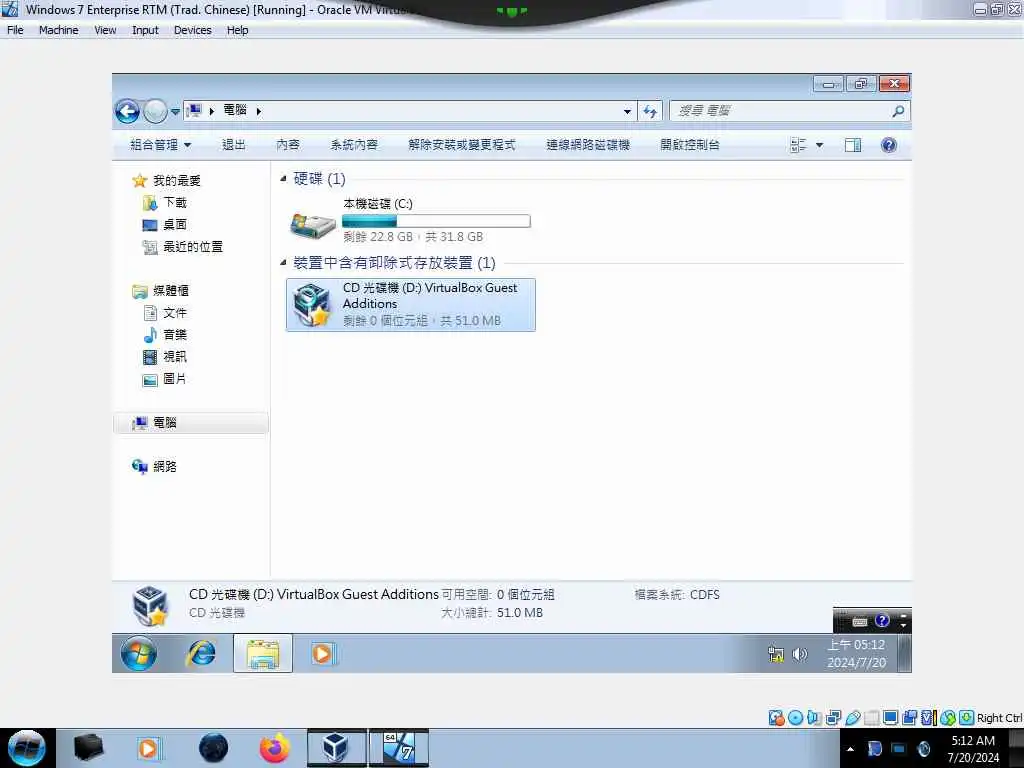Click VirtualBox optical disk status icon
1024x768 pixels.
click(x=795, y=718)
